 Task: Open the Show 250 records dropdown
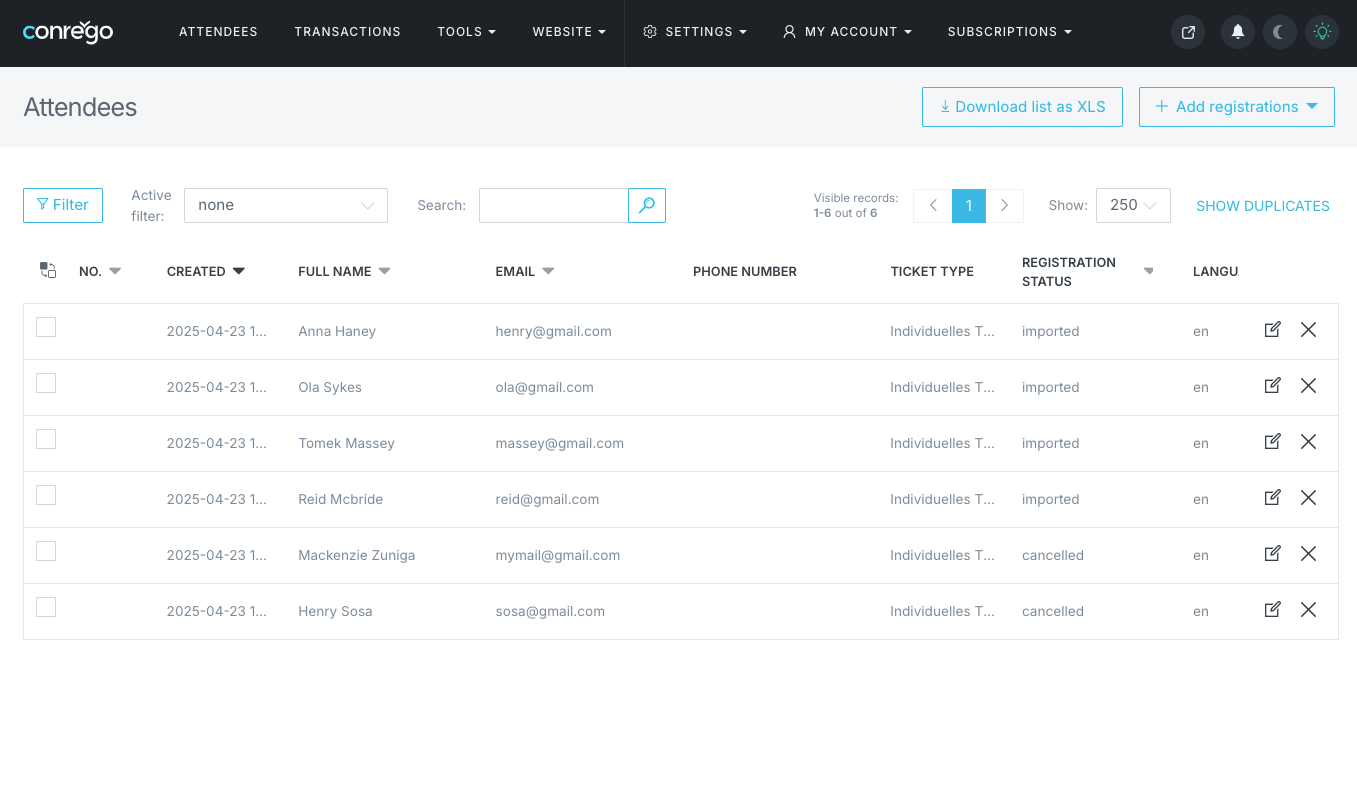(1133, 205)
